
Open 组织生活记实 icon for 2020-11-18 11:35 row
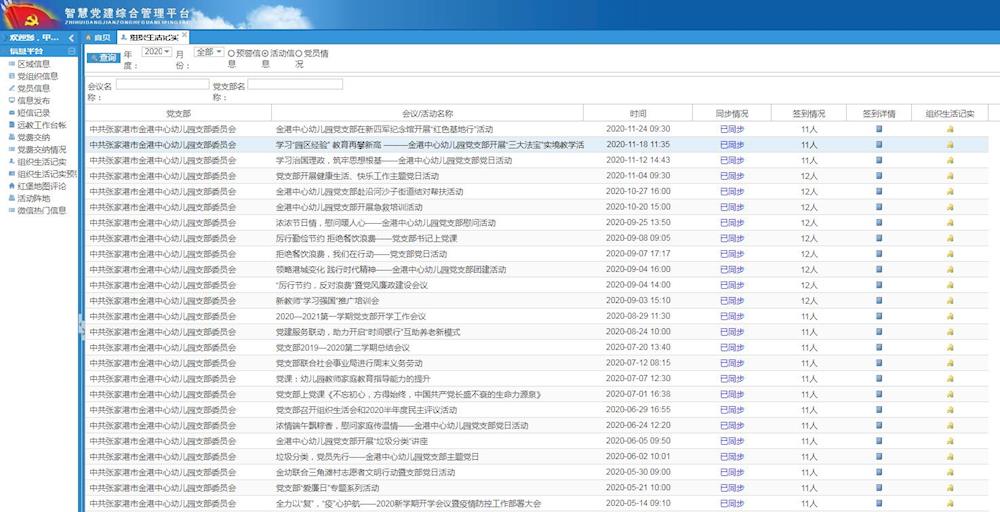(x=950, y=145)
